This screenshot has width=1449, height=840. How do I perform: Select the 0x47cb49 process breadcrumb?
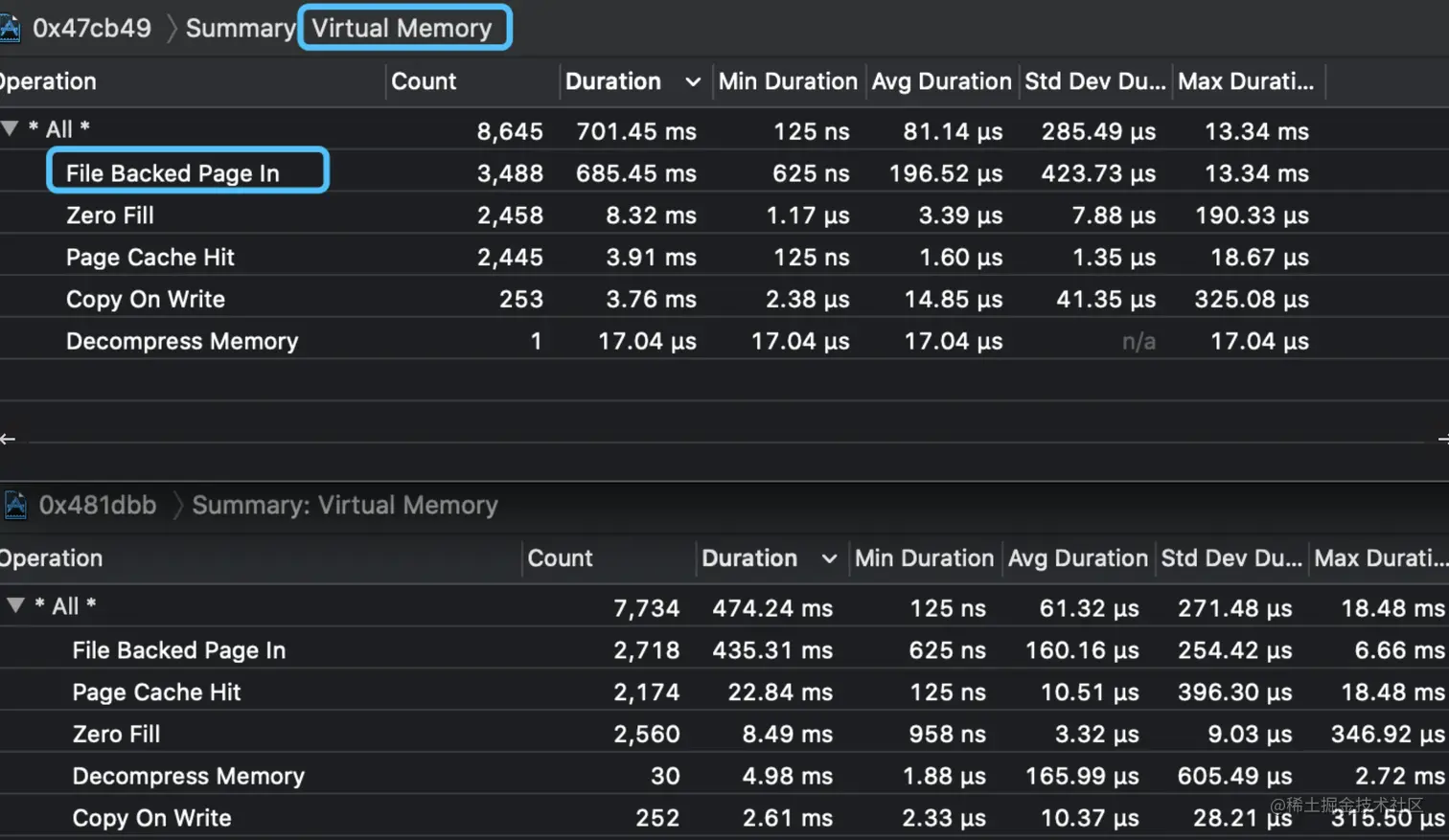(92, 28)
